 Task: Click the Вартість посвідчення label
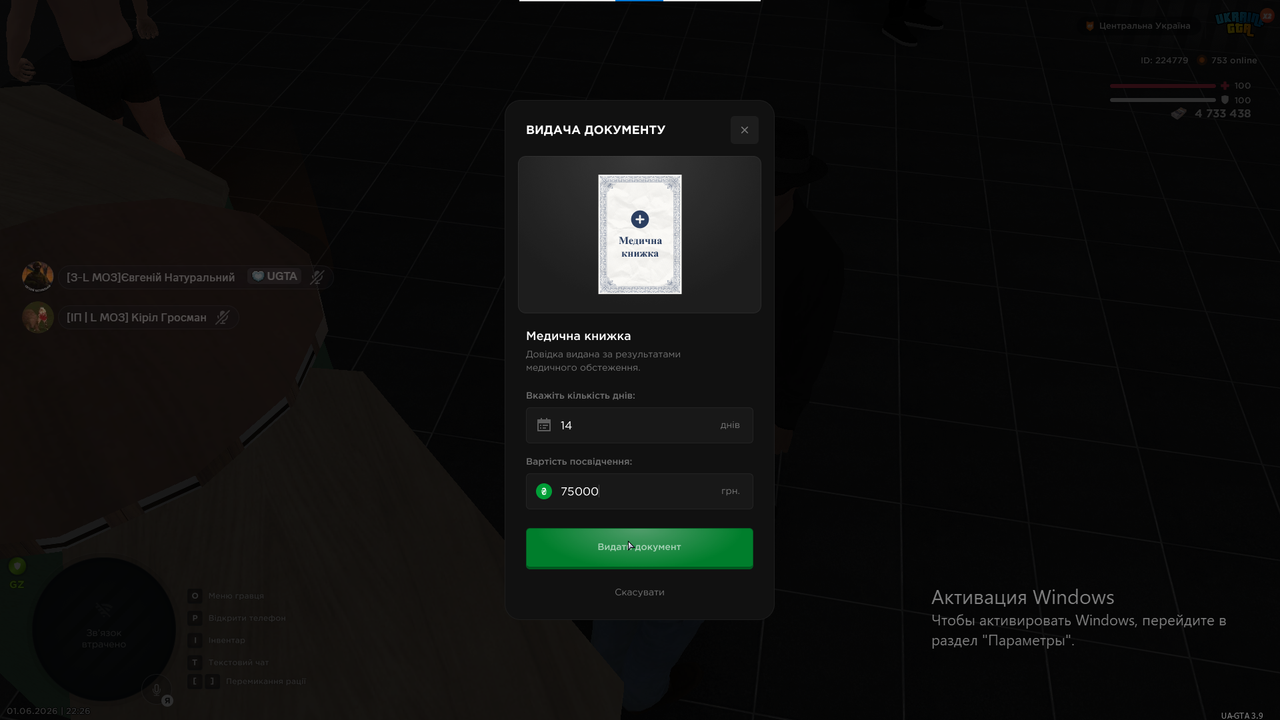click(x=579, y=462)
